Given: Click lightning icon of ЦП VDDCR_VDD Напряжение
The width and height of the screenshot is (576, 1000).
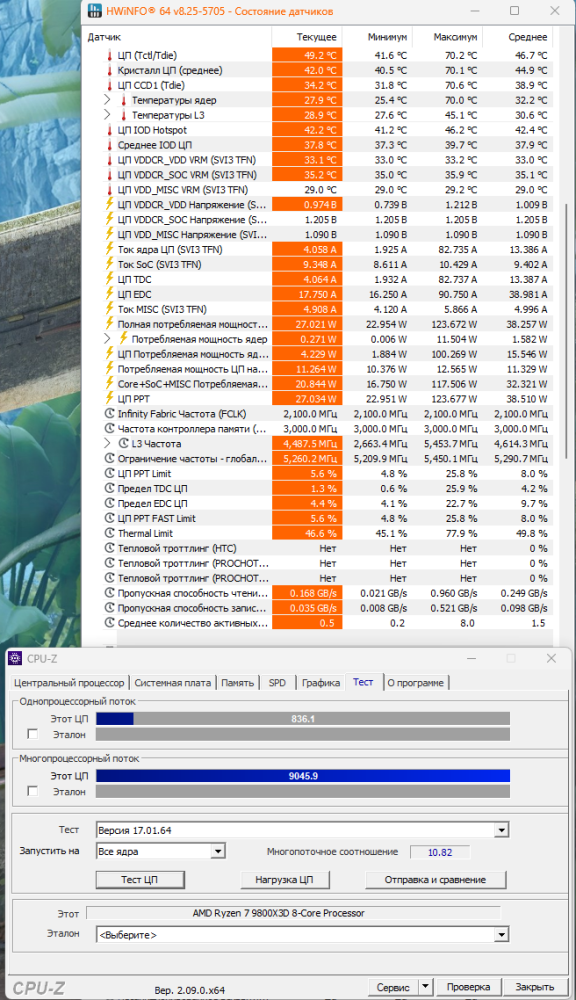Looking at the screenshot, I should tap(110, 205).
